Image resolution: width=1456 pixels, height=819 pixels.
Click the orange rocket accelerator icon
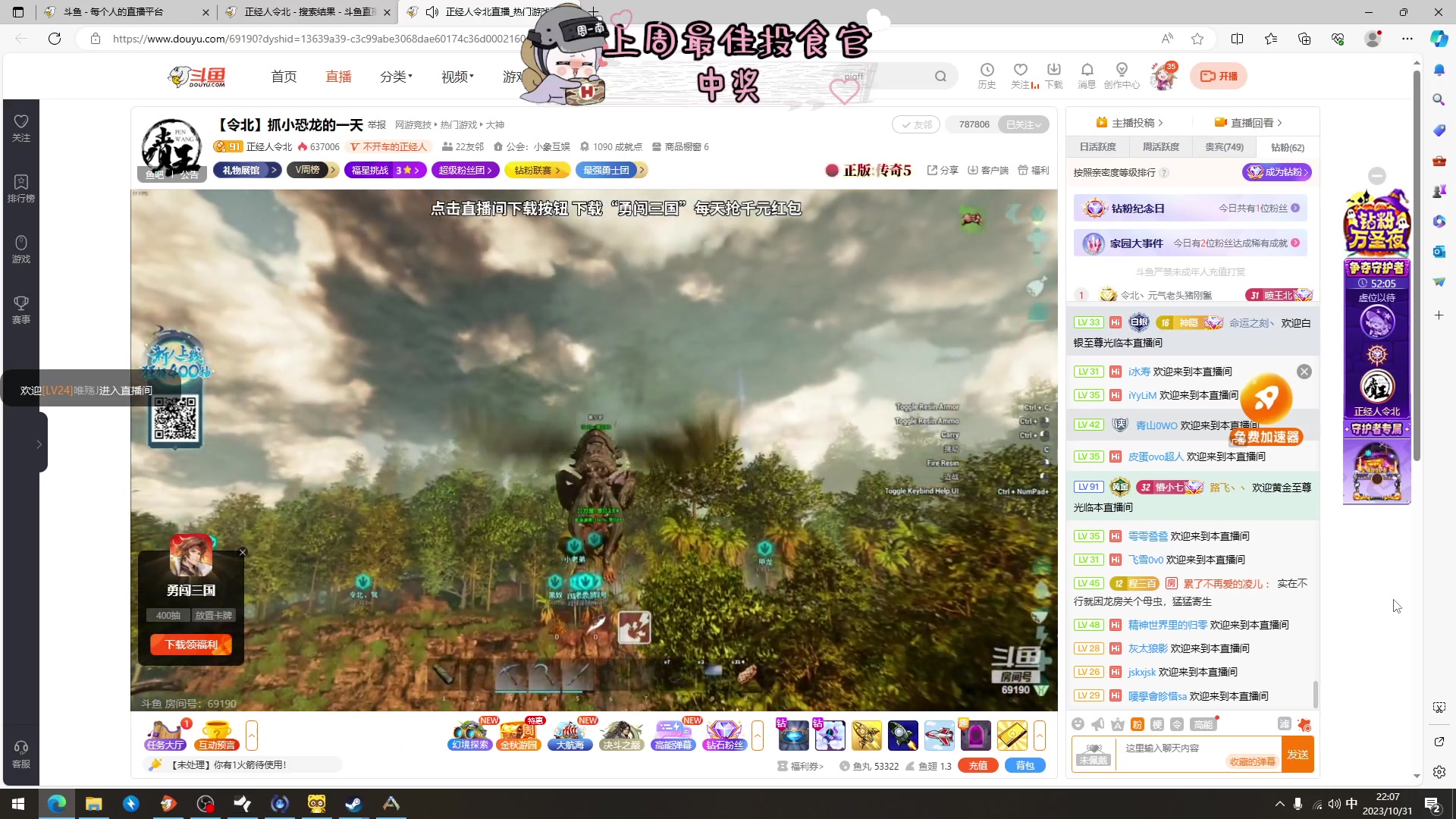point(1266,397)
